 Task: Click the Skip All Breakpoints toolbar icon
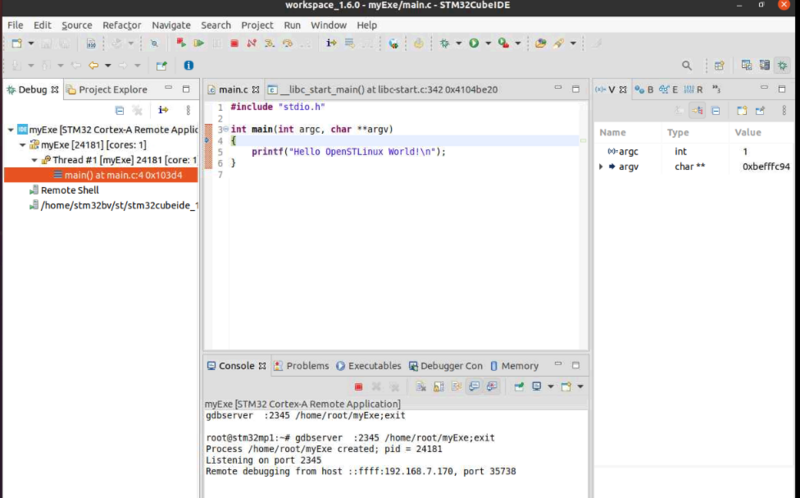tap(154, 43)
